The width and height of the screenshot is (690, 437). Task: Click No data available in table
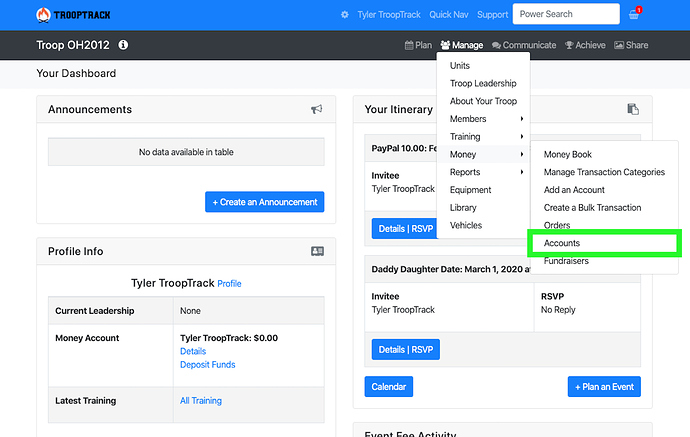186,152
